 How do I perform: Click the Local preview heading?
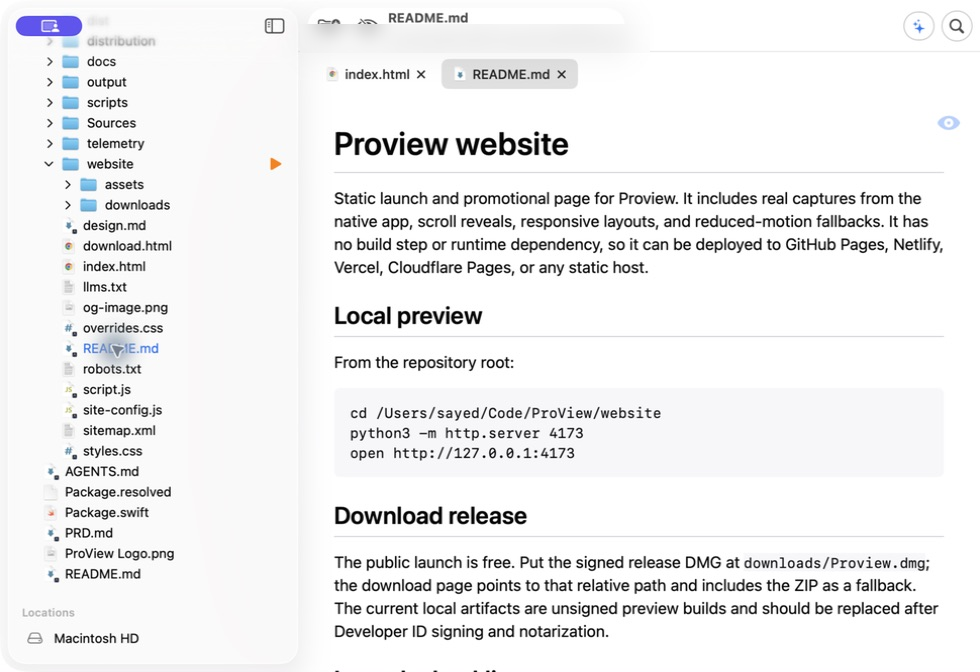pos(408,316)
